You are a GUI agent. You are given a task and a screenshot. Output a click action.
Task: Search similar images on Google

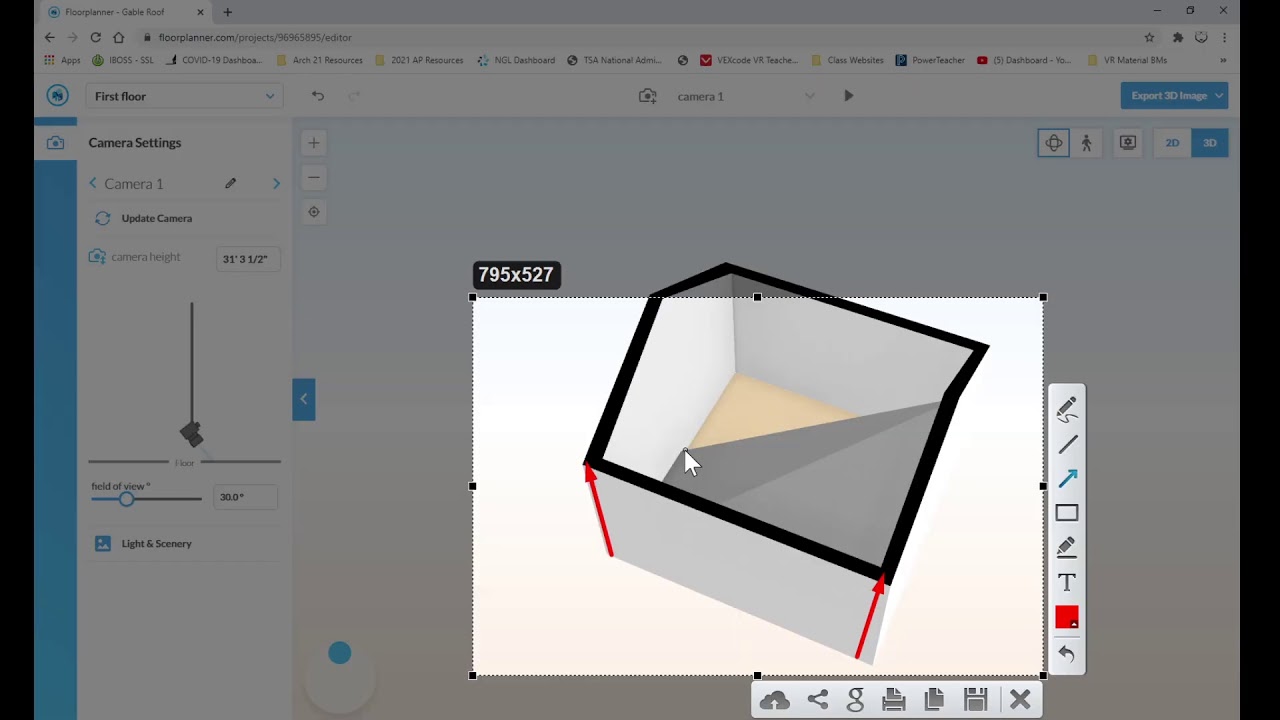855,700
